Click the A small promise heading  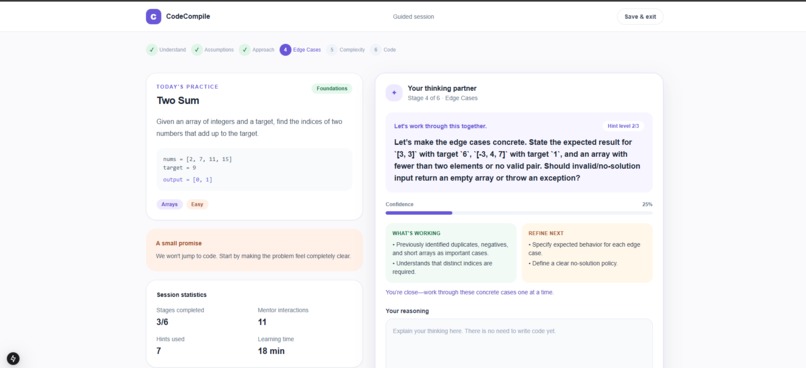click(179, 243)
